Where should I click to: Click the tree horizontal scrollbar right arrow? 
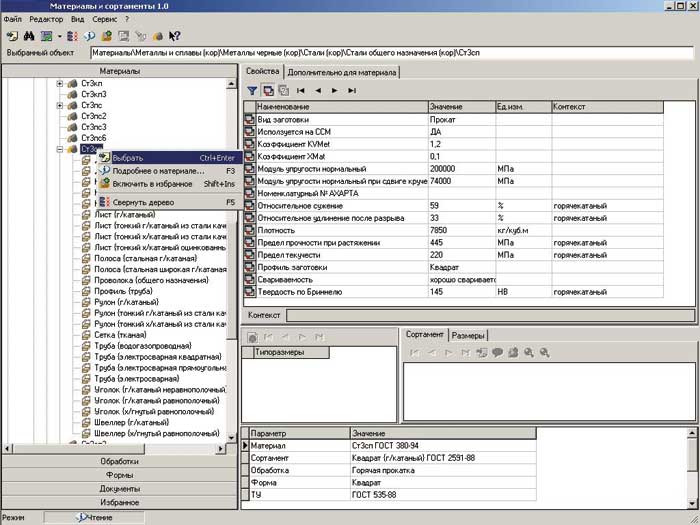[221, 449]
